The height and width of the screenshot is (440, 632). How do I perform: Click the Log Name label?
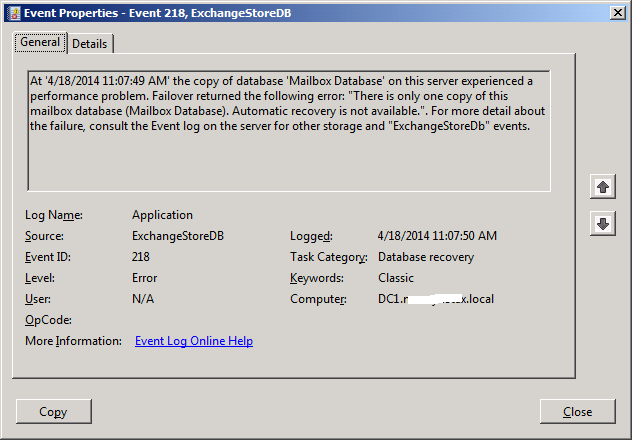pyautogui.click(x=54, y=215)
